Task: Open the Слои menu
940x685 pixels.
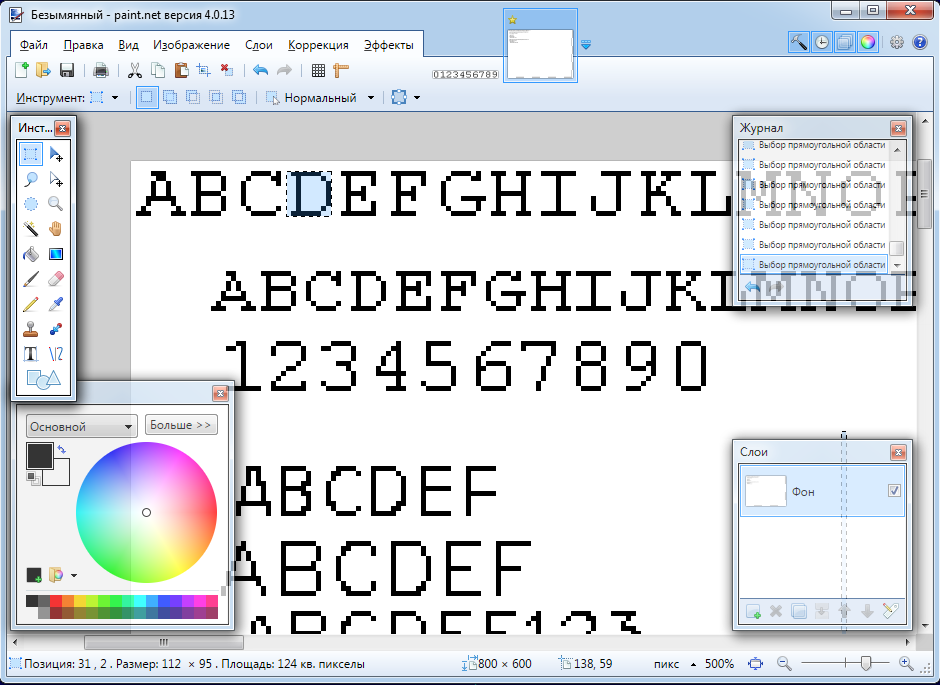Action: coord(259,45)
